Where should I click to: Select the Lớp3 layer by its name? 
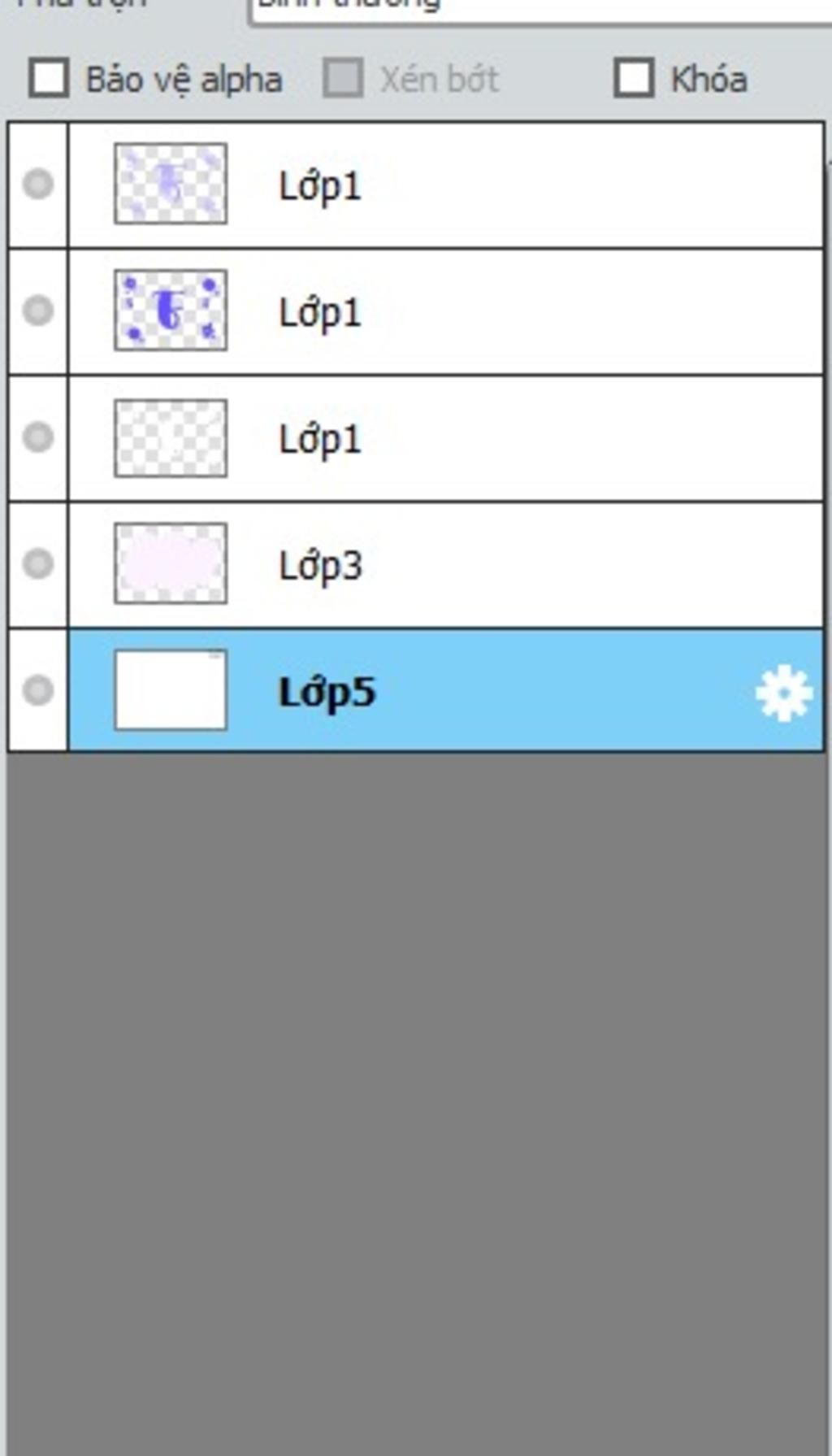click(320, 566)
